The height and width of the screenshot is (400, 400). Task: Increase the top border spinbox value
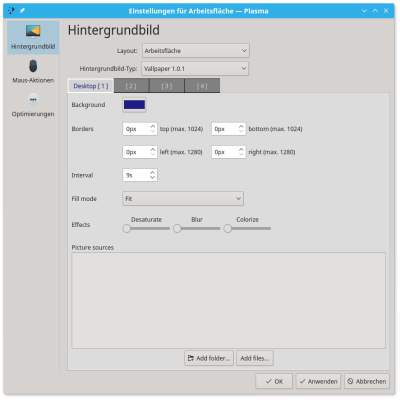click(153, 126)
